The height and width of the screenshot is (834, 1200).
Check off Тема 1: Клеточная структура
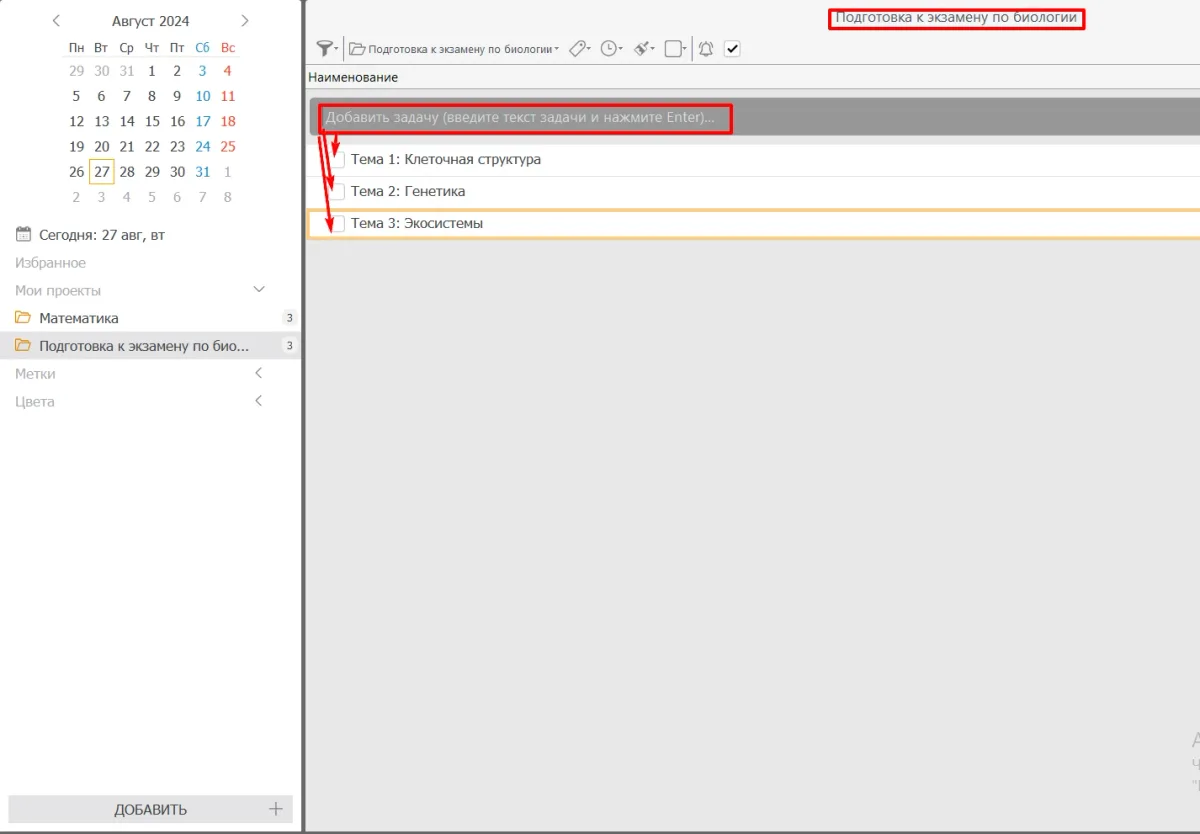[337, 160]
